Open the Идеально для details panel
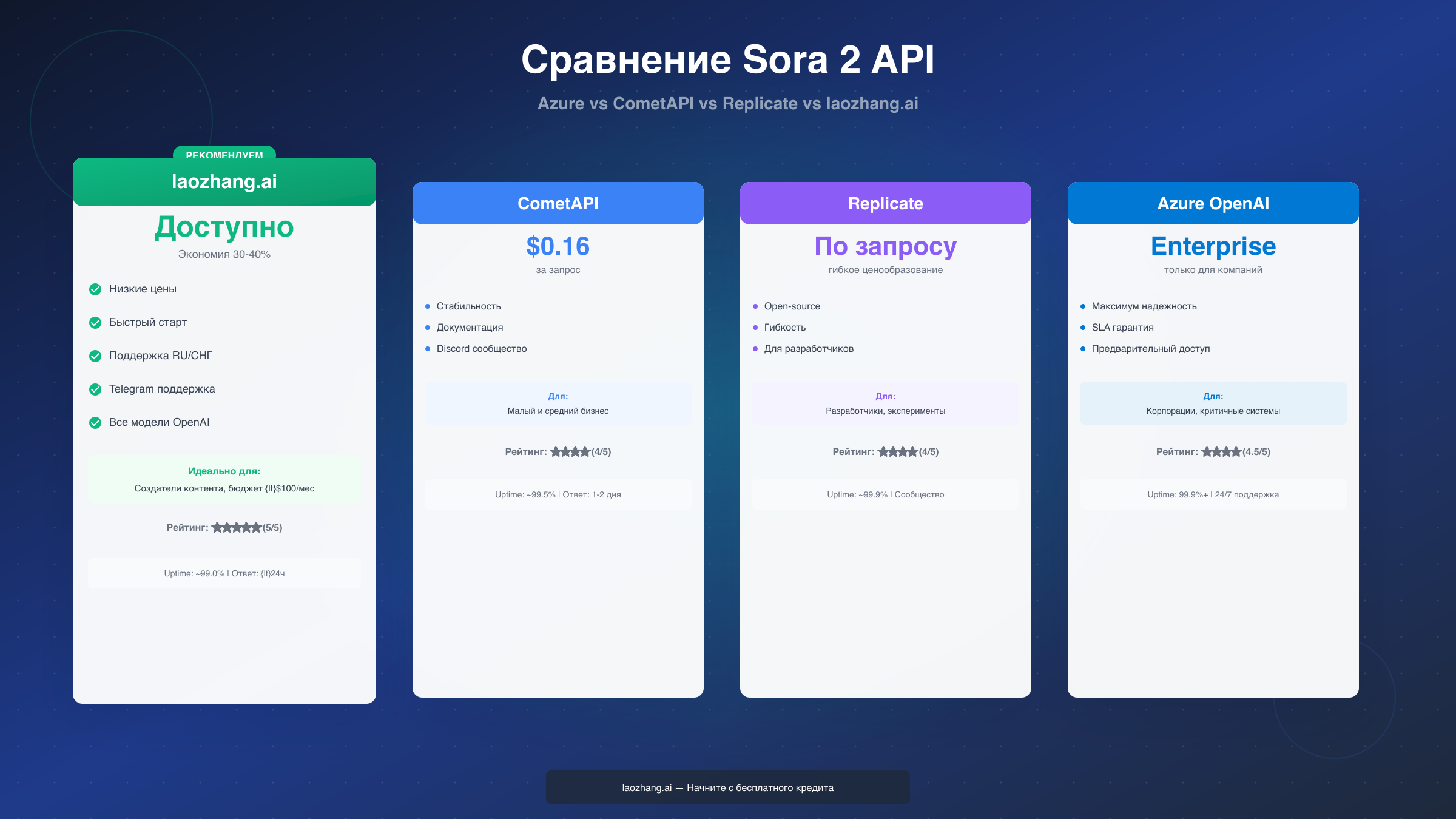 pyautogui.click(x=224, y=479)
